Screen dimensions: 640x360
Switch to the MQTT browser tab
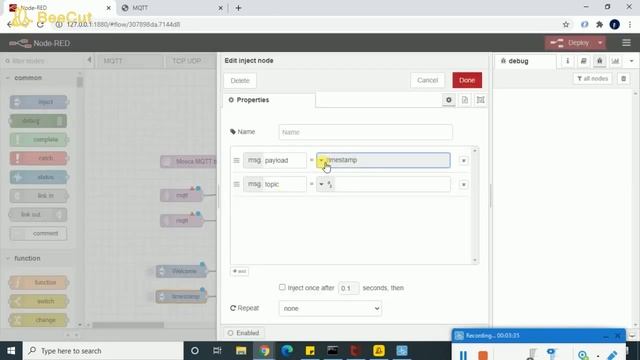171,8
